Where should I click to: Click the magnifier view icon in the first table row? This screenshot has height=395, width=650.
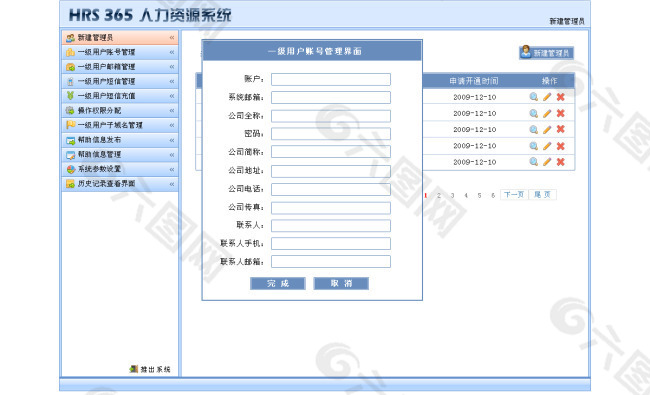(534, 97)
